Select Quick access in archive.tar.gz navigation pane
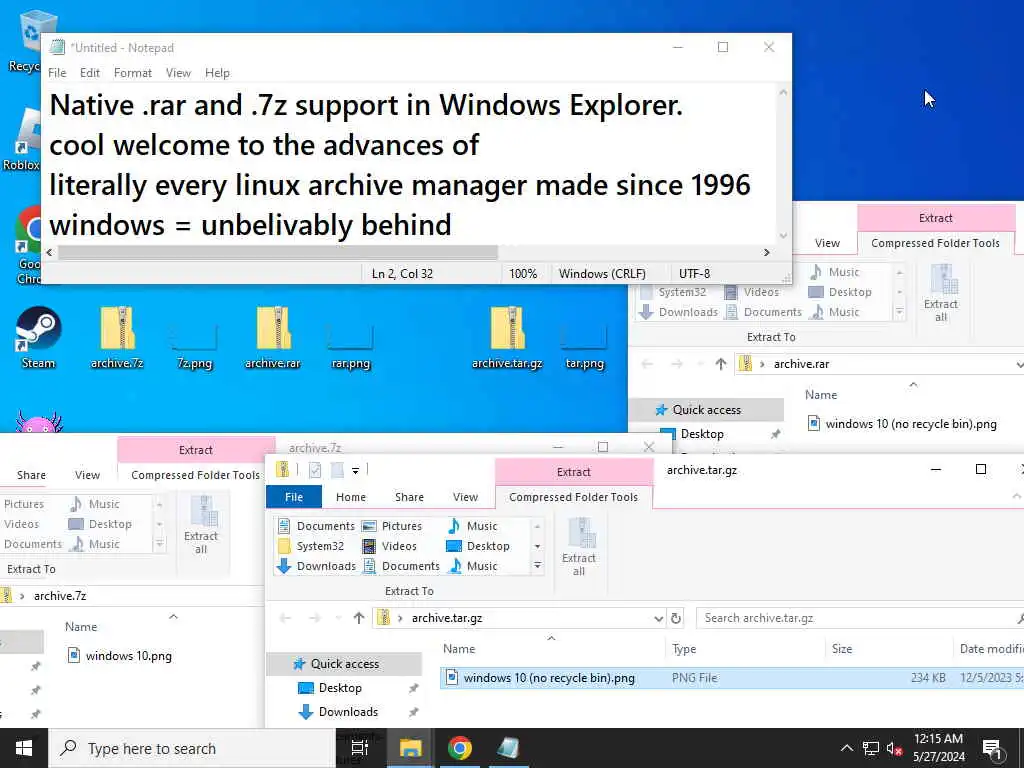This screenshot has width=1024, height=768. 344,664
